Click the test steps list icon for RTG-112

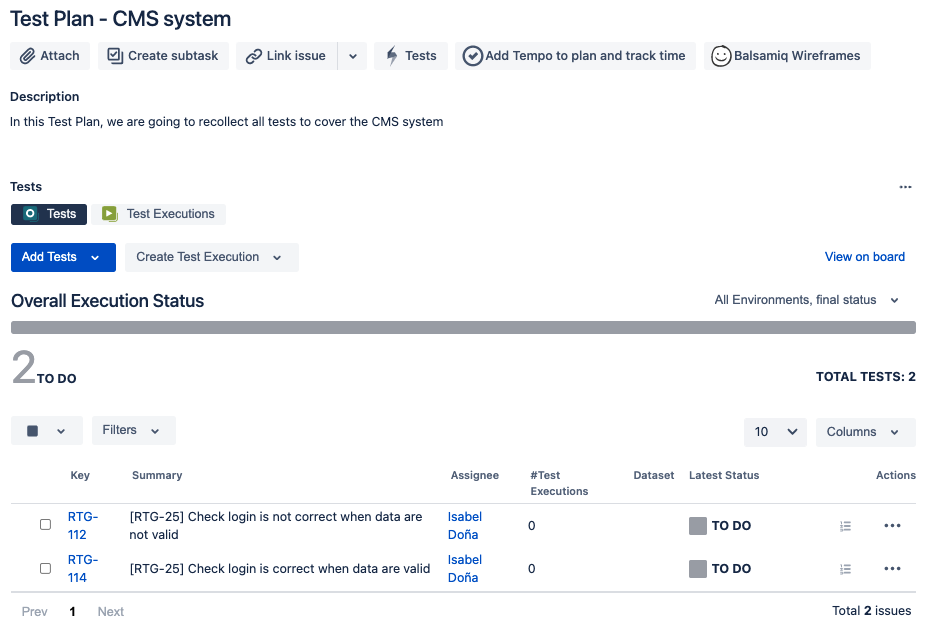pyautogui.click(x=845, y=526)
